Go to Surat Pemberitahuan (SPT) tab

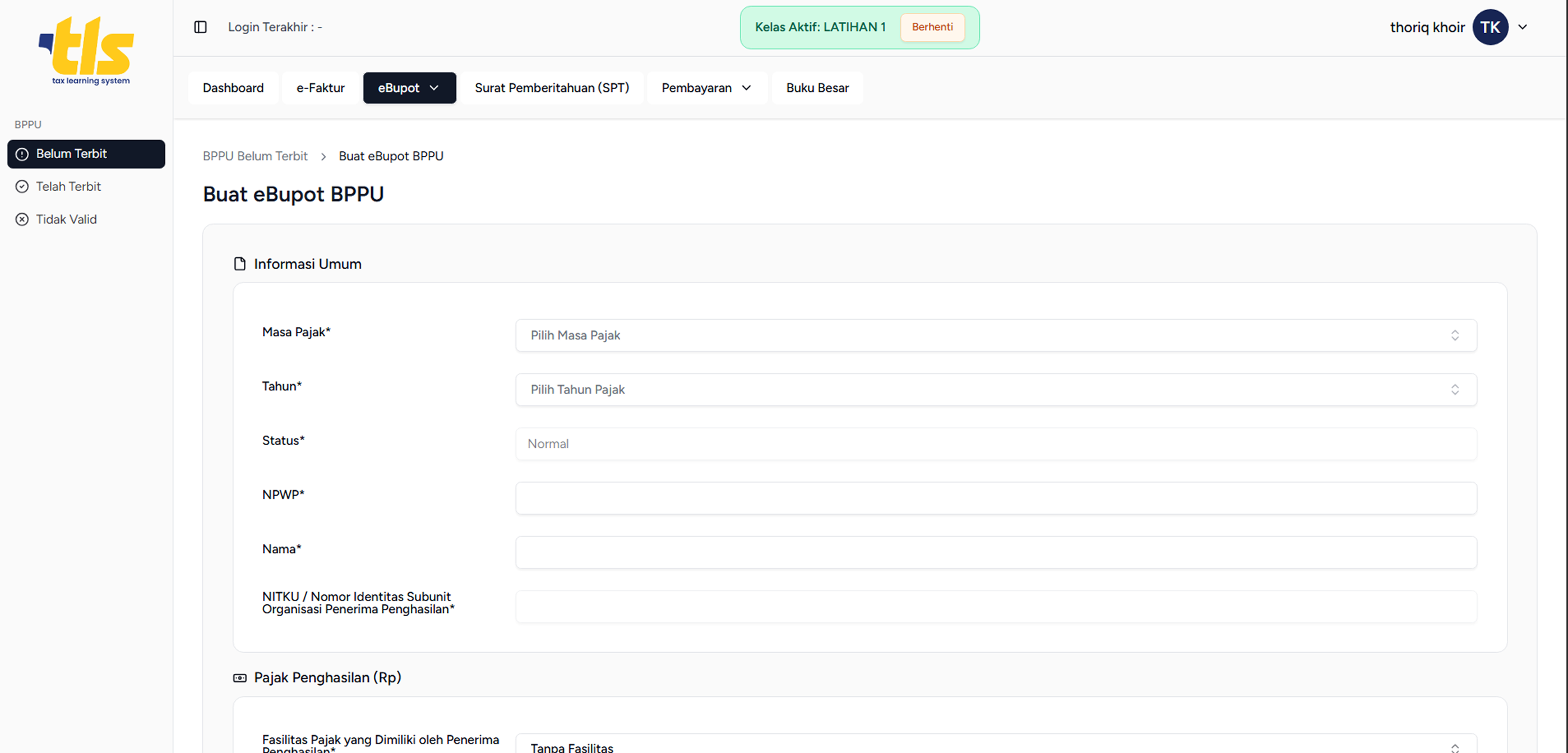pos(551,88)
